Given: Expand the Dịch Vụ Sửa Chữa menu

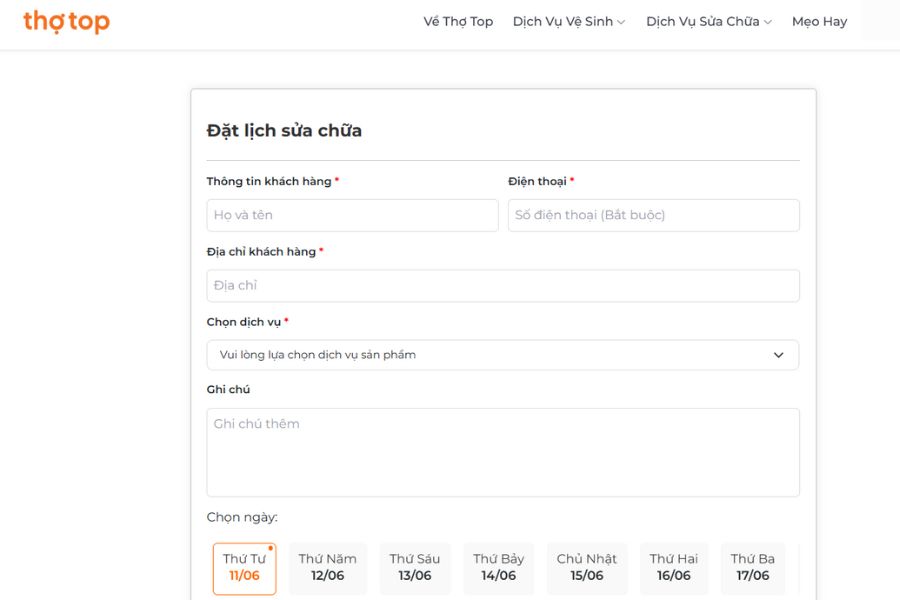Looking at the screenshot, I should point(709,22).
